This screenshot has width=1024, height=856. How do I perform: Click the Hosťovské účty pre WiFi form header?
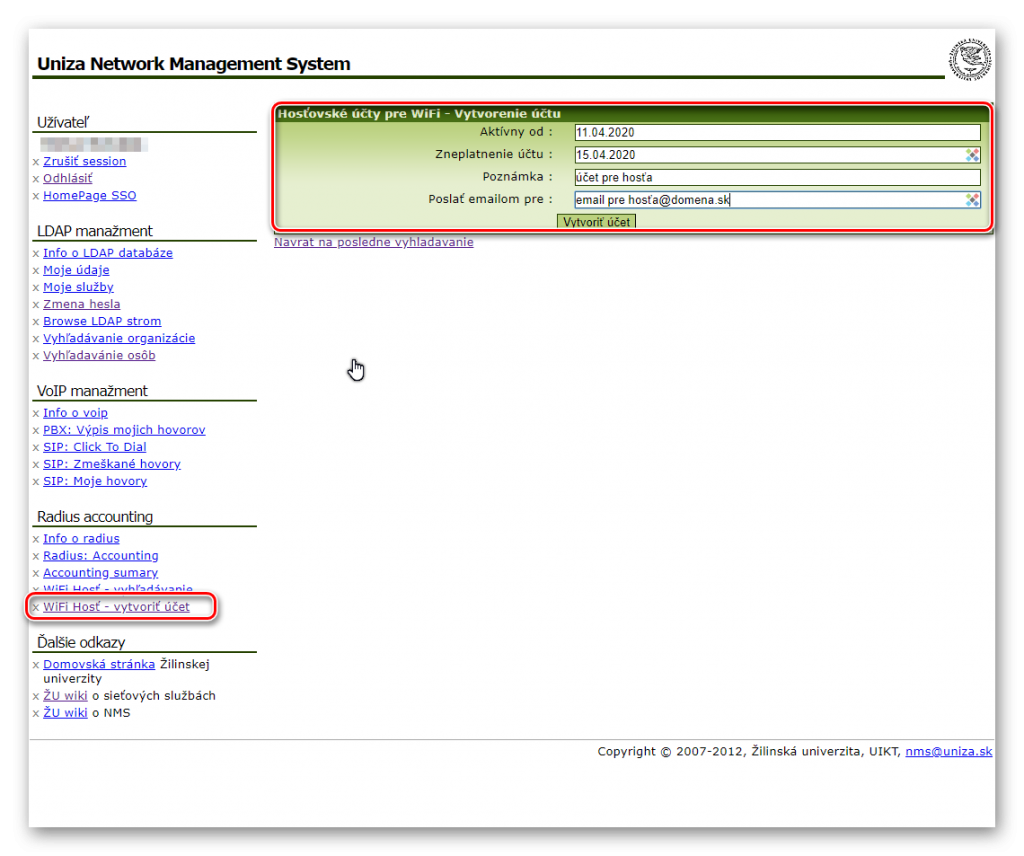point(419,114)
